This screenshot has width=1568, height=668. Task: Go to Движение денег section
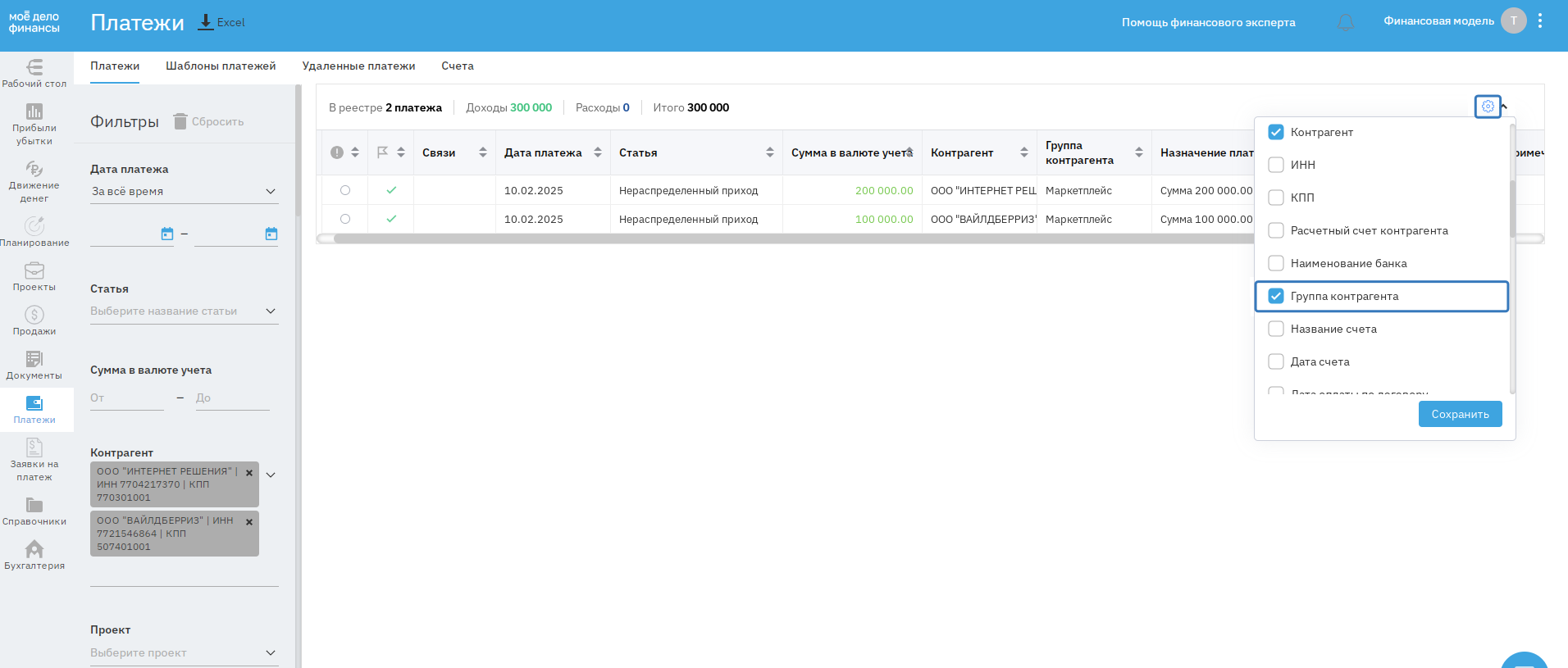pos(34,169)
